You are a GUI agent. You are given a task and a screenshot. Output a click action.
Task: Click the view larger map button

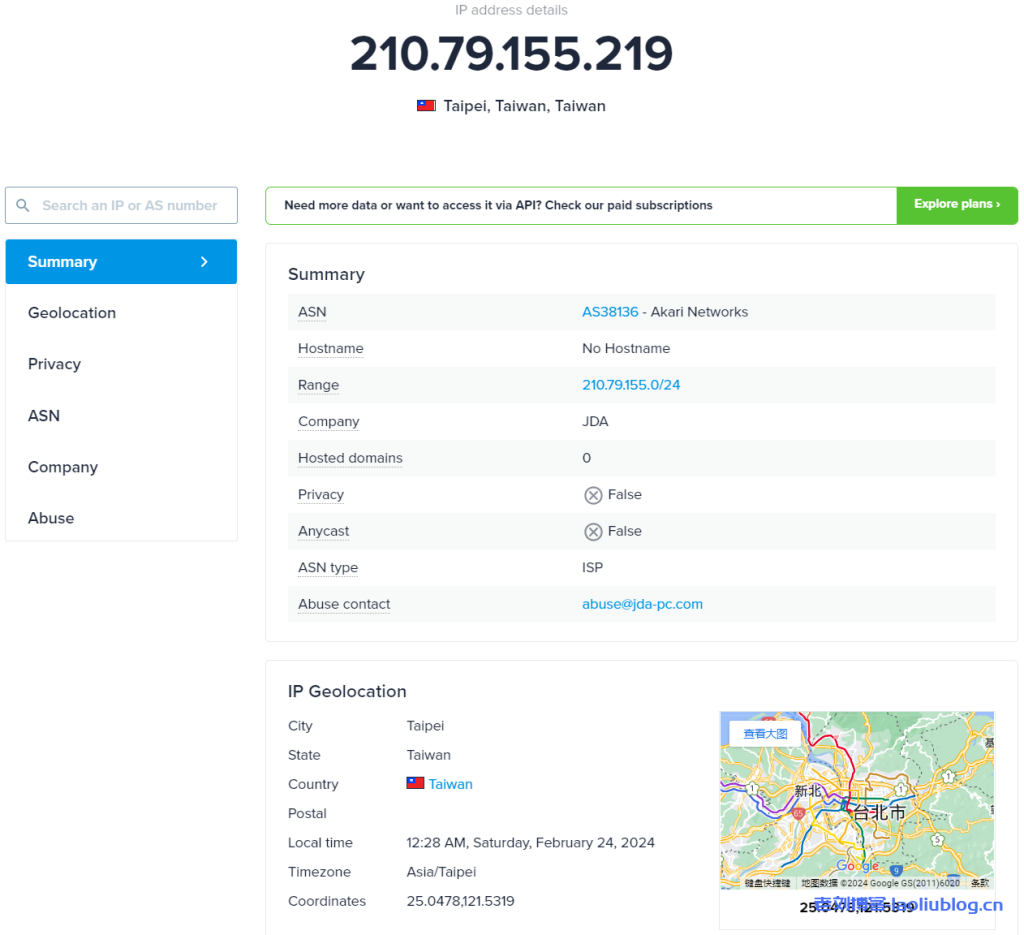[765, 733]
